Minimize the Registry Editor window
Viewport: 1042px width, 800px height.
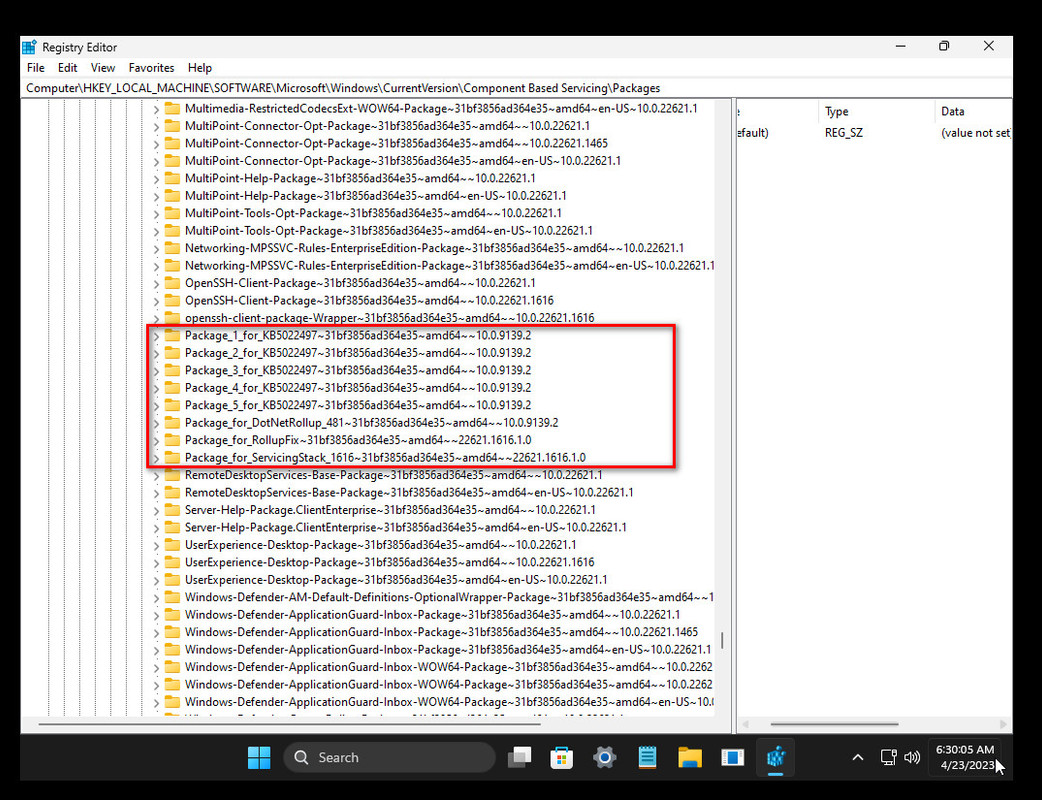(900, 47)
